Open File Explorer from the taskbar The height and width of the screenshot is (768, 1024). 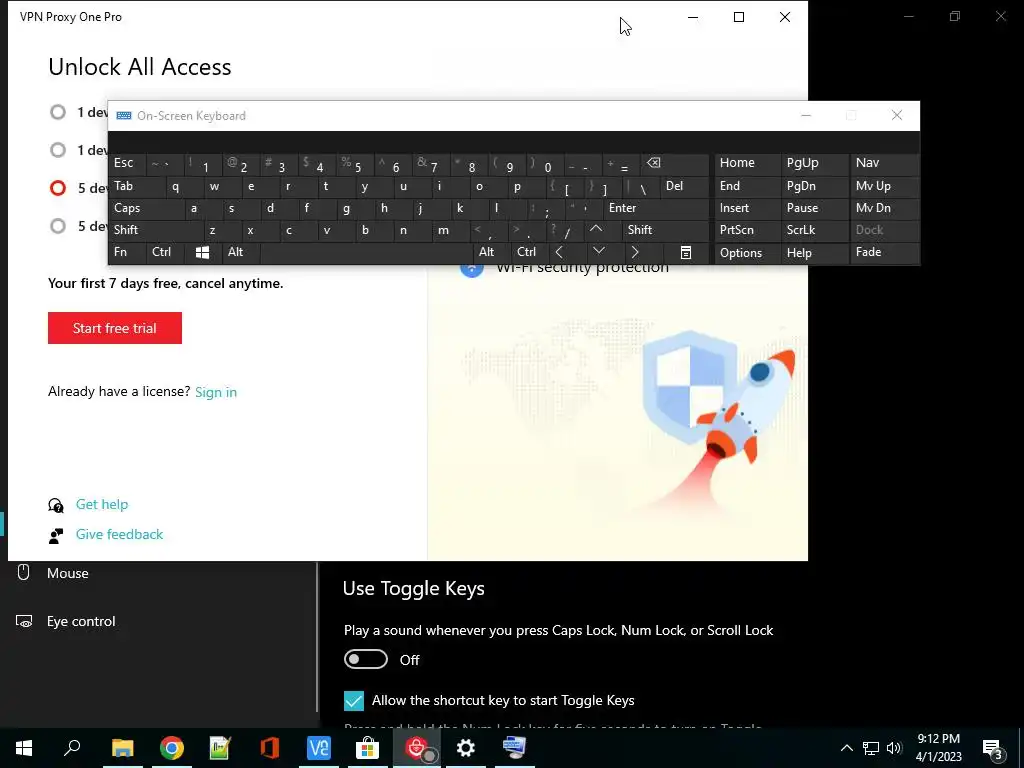tap(122, 748)
